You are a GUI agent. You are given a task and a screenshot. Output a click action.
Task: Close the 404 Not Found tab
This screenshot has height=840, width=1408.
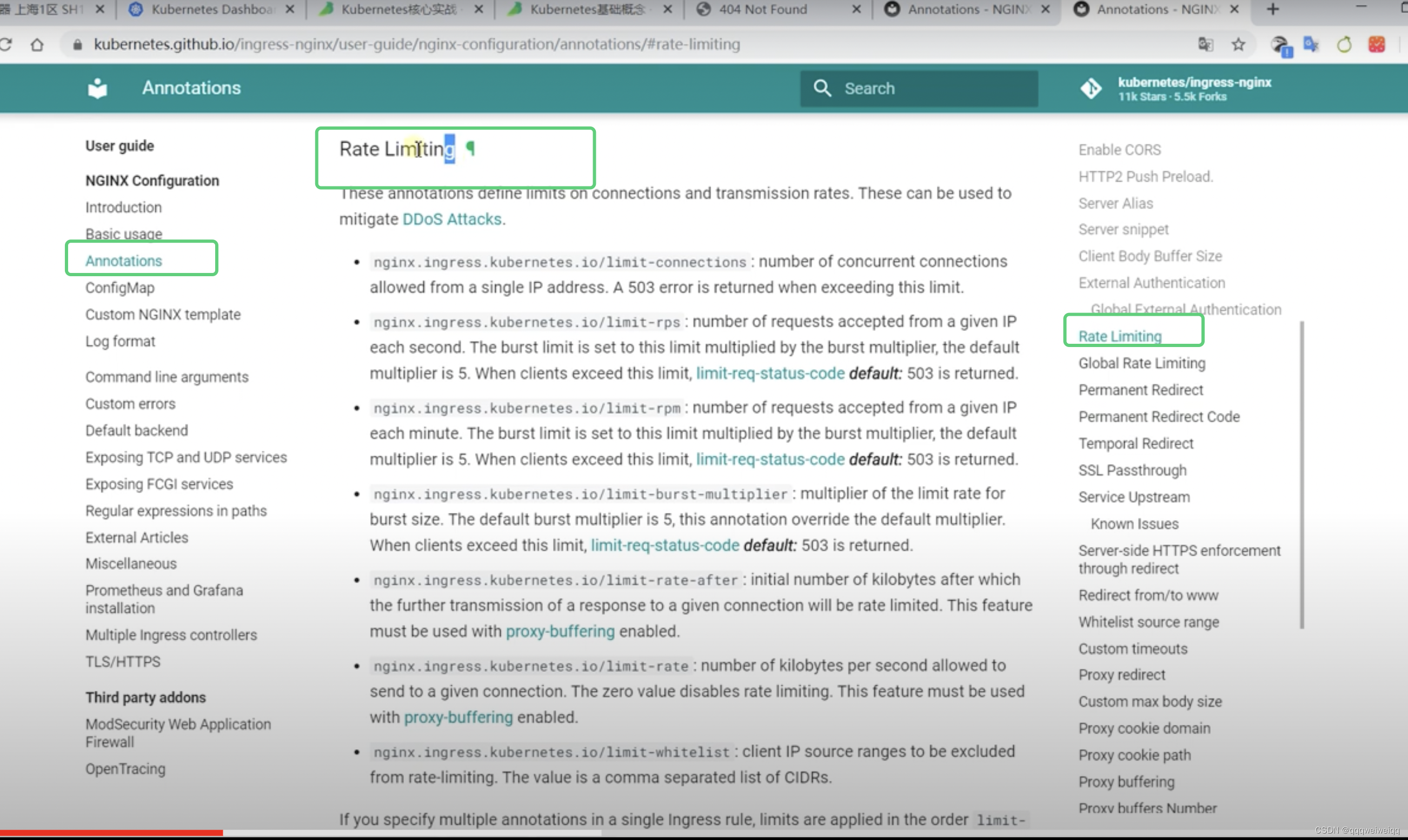tap(856, 10)
